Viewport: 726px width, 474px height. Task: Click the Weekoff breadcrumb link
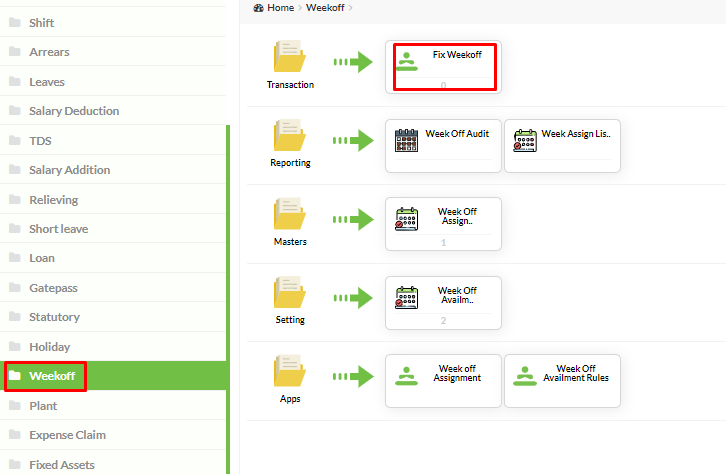coord(325,8)
